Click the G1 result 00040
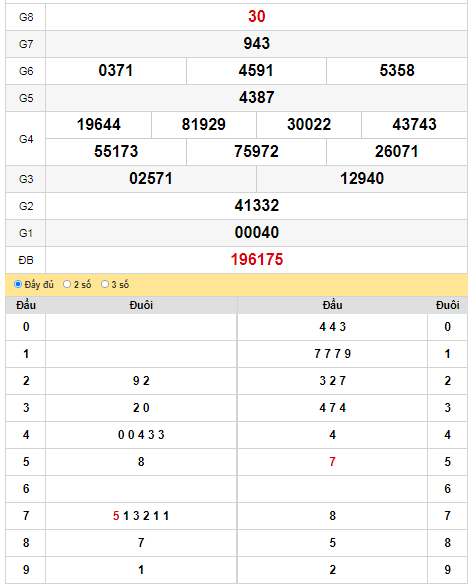 point(257,232)
